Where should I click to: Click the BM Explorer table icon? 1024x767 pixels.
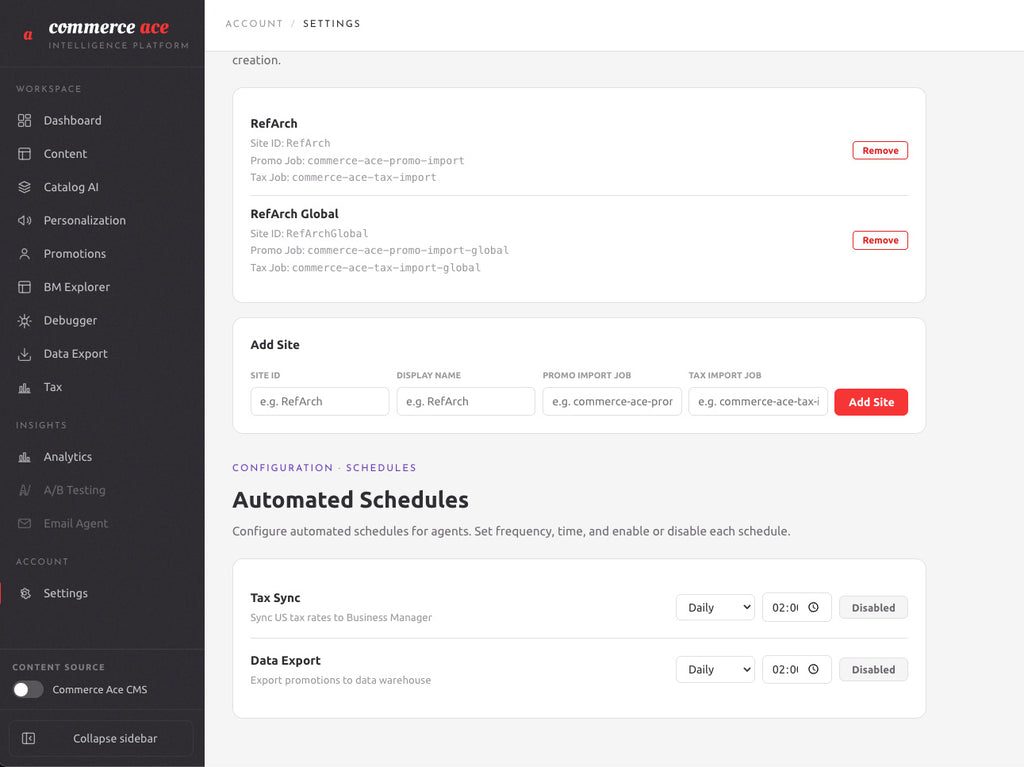pos(24,287)
